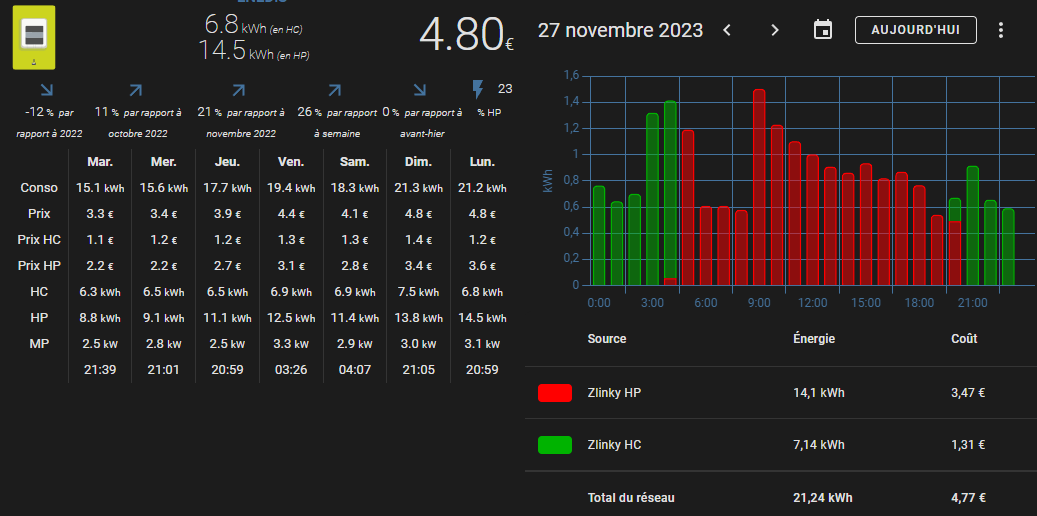Click the lightning bolt % HP icon
This screenshot has height=516, width=1037.
pos(478,89)
